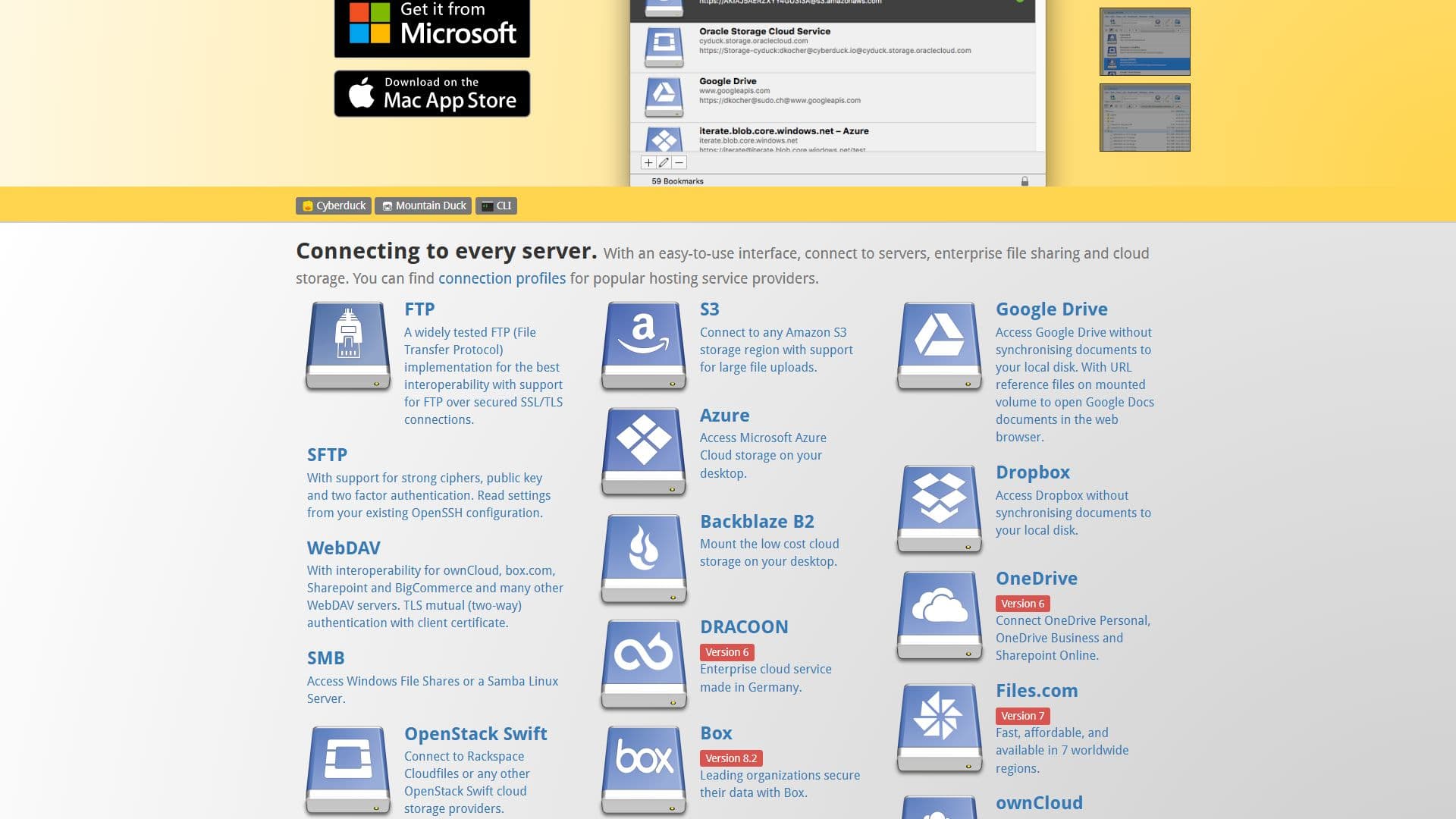Click the SMB description about Windows File Shares

tap(432, 690)
